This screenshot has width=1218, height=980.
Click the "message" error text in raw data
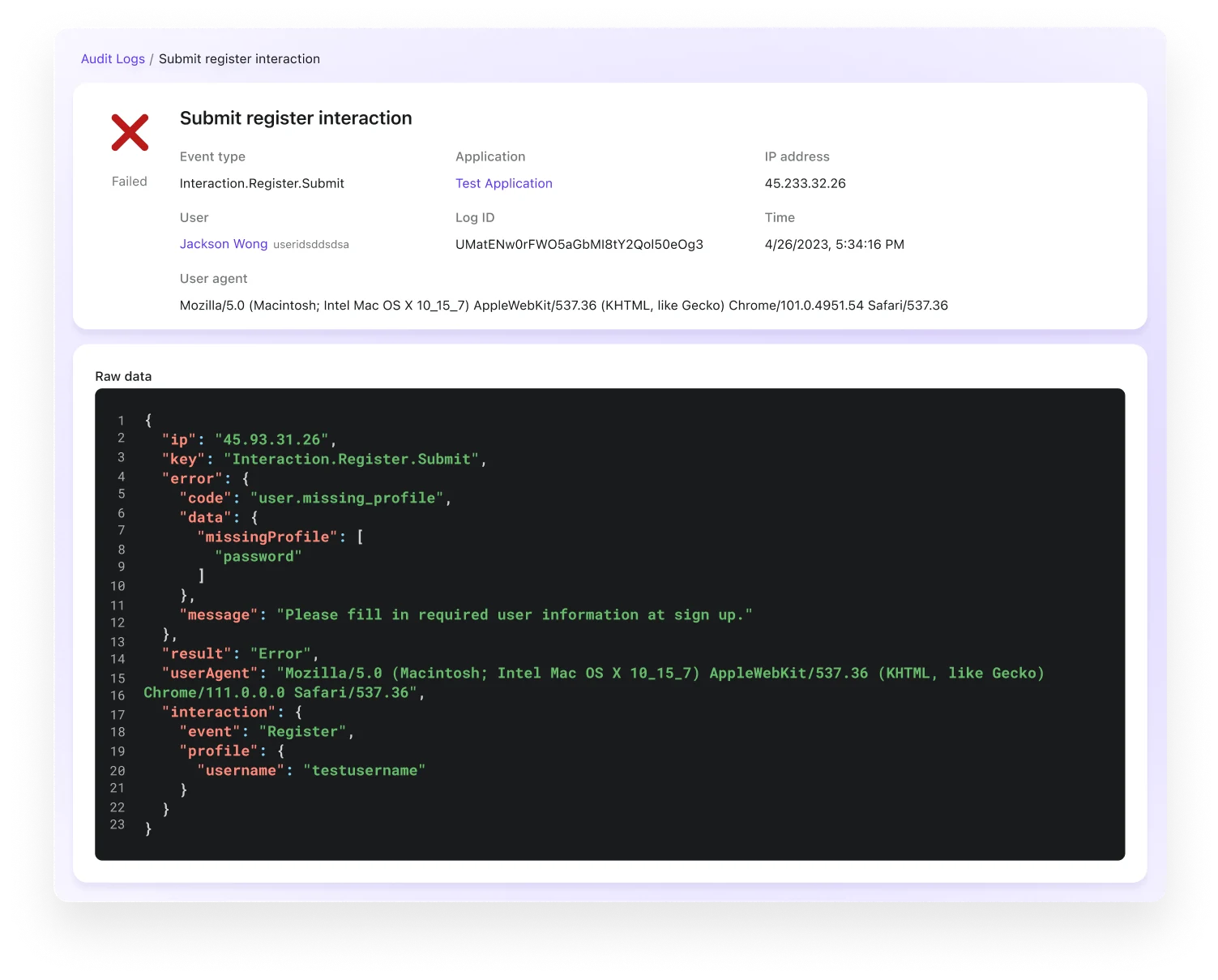tap(514, 615)
